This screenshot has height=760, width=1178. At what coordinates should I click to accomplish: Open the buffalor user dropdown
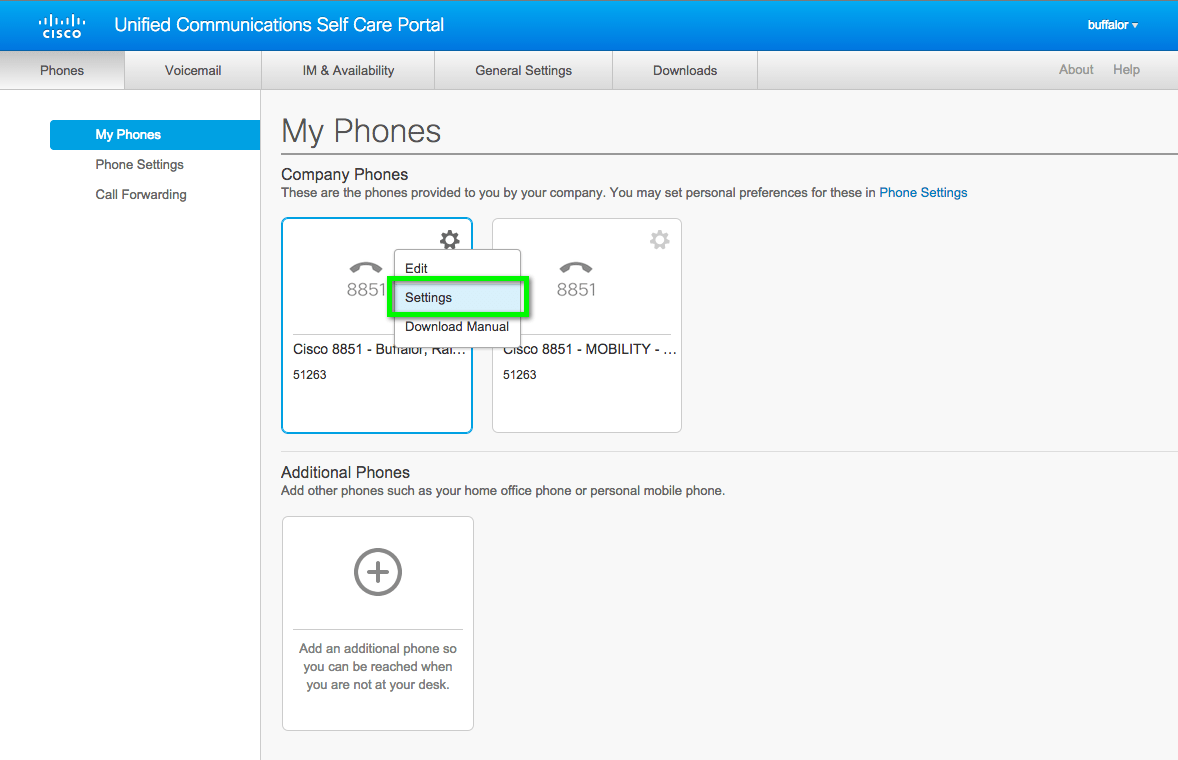pos(1113,25)
